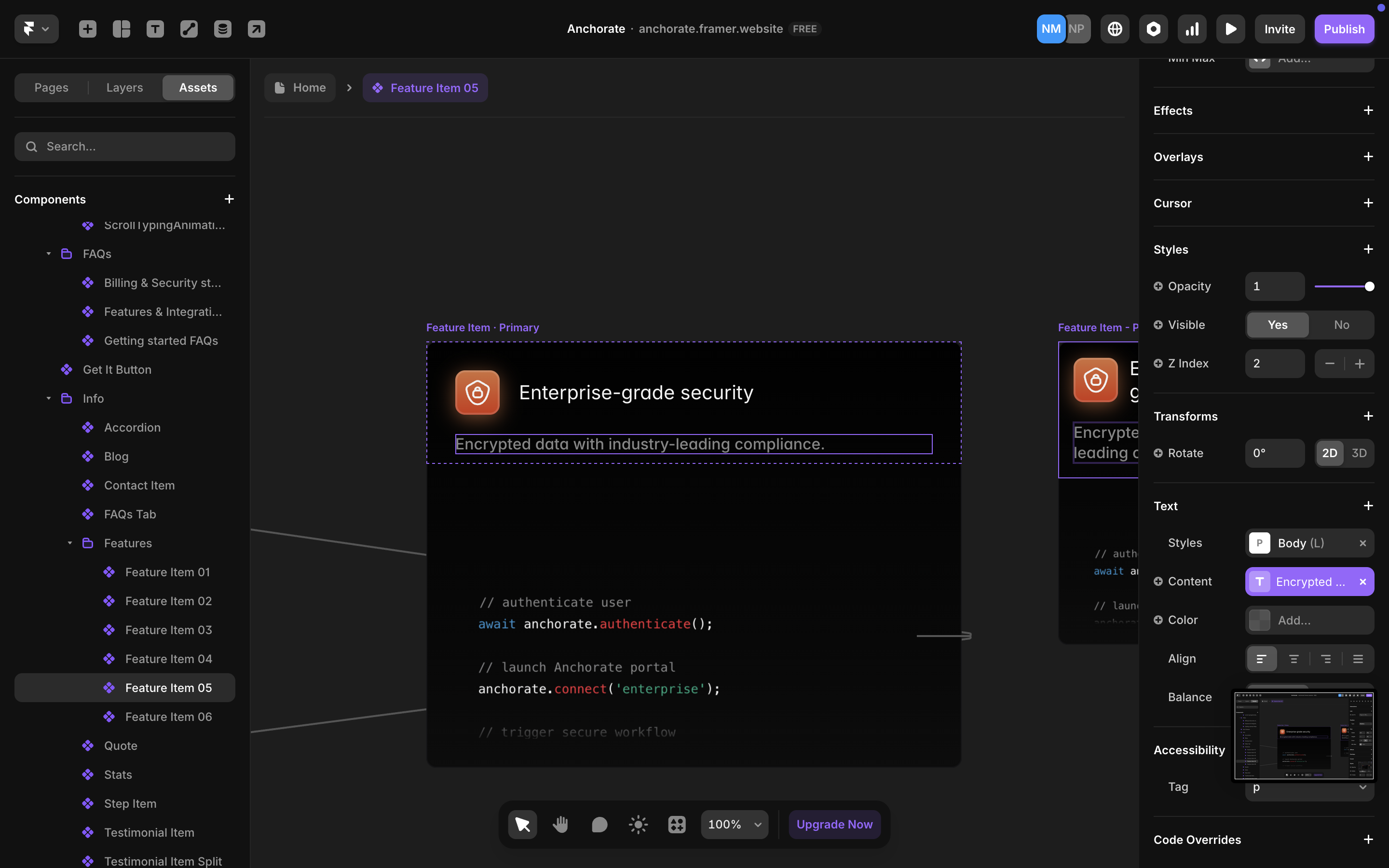1389x868 pixels.
Task: Choose center text alignment
Action: [1294, 658]
